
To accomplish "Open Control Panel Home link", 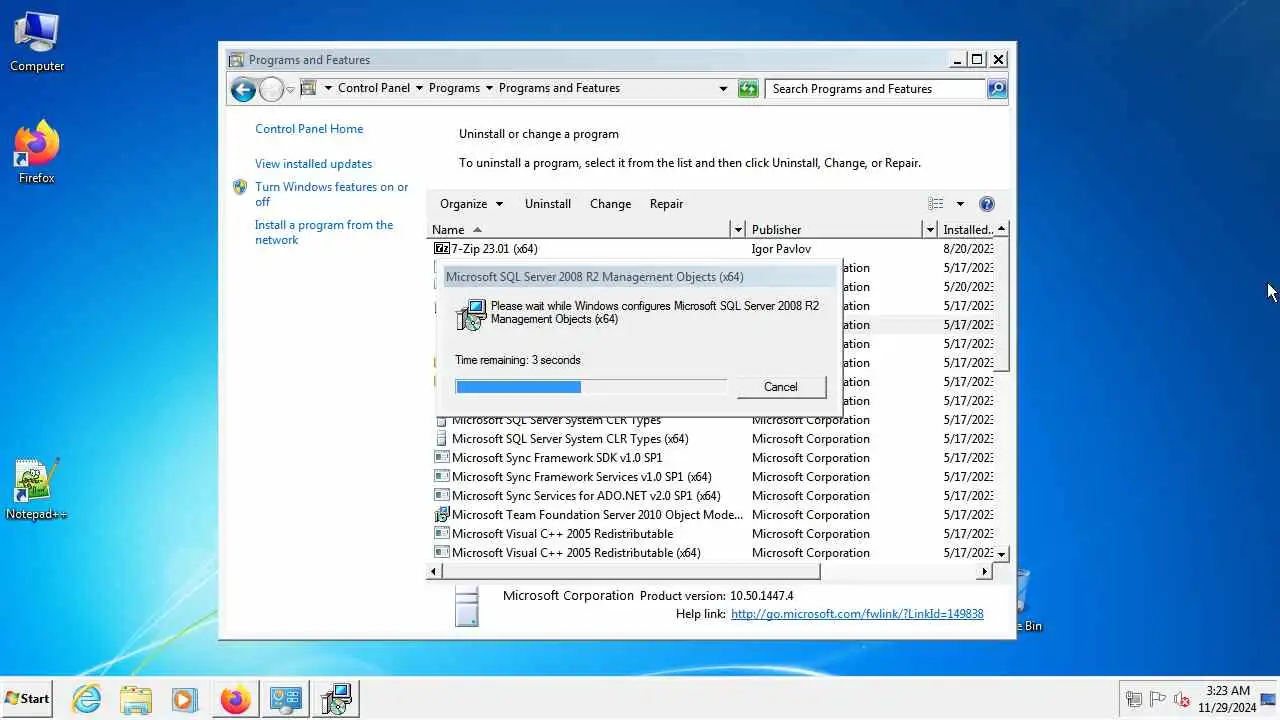I will (x=309, y=129).
